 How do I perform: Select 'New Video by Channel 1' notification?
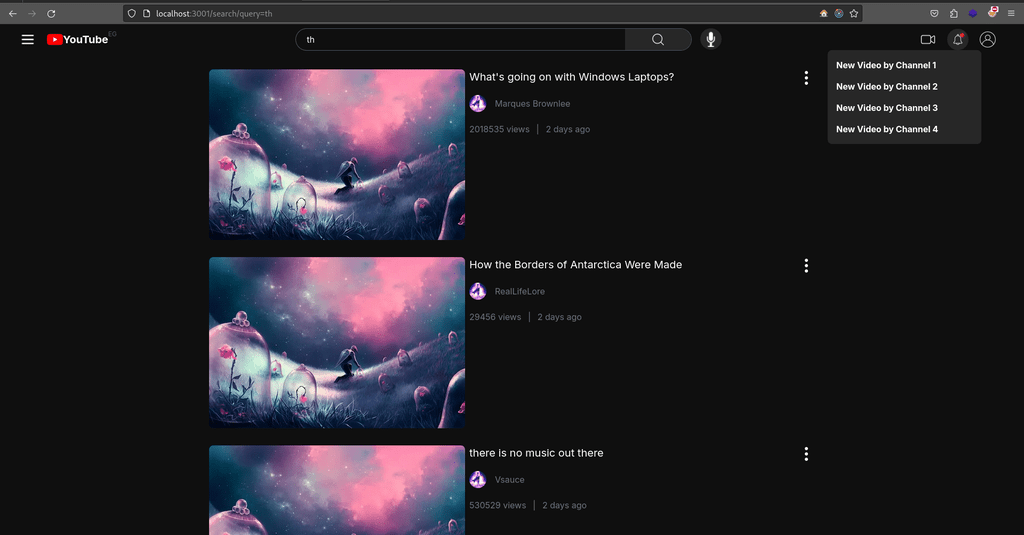[x=886, y=65]
